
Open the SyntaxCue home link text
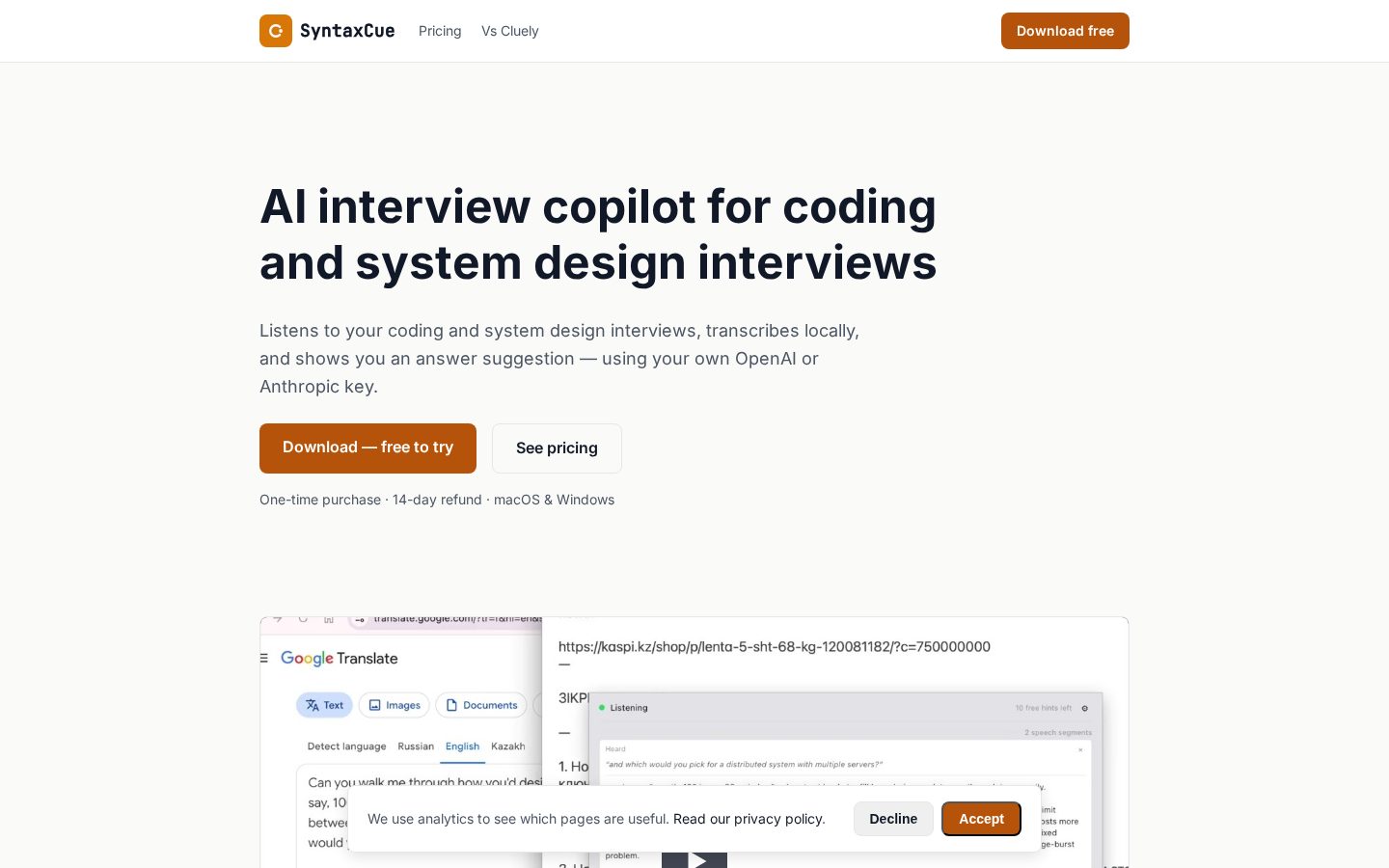(x=347, y=31)
